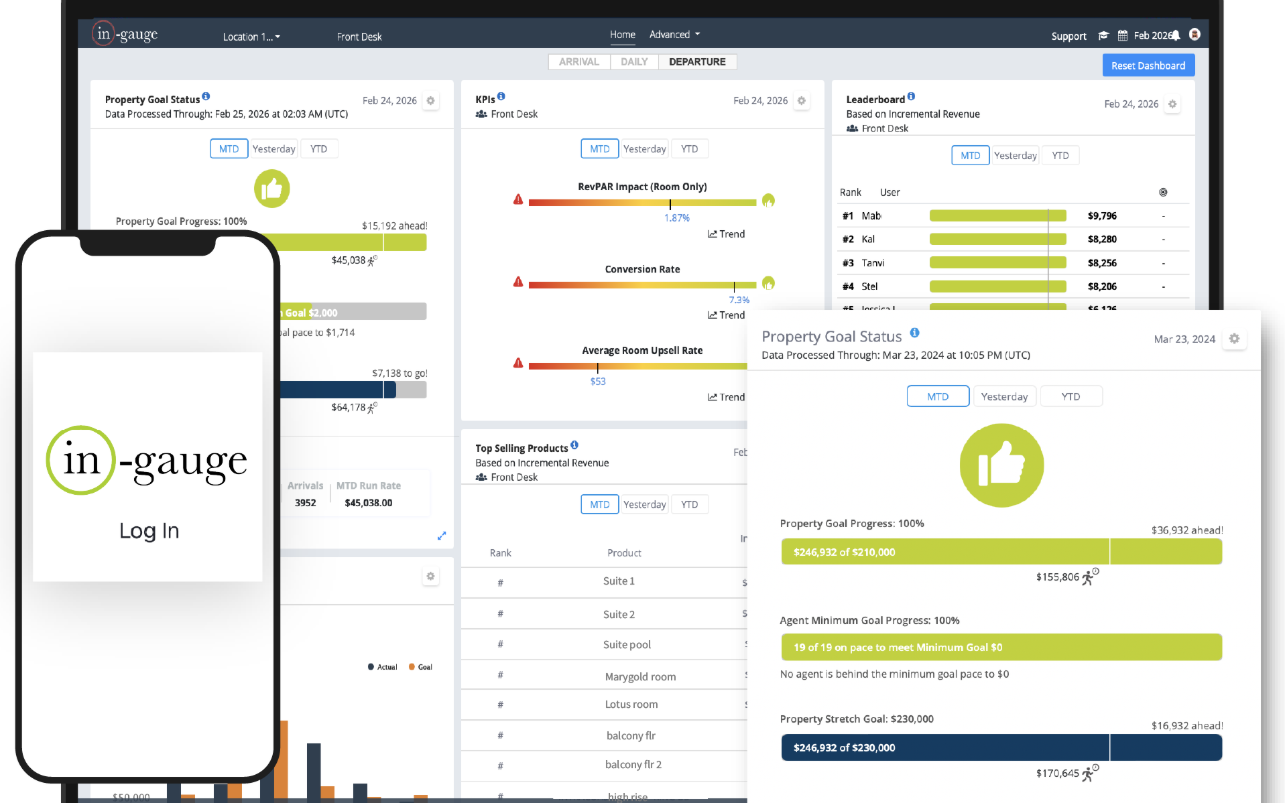Click the Reset Dashboard button

[1149, 66]
